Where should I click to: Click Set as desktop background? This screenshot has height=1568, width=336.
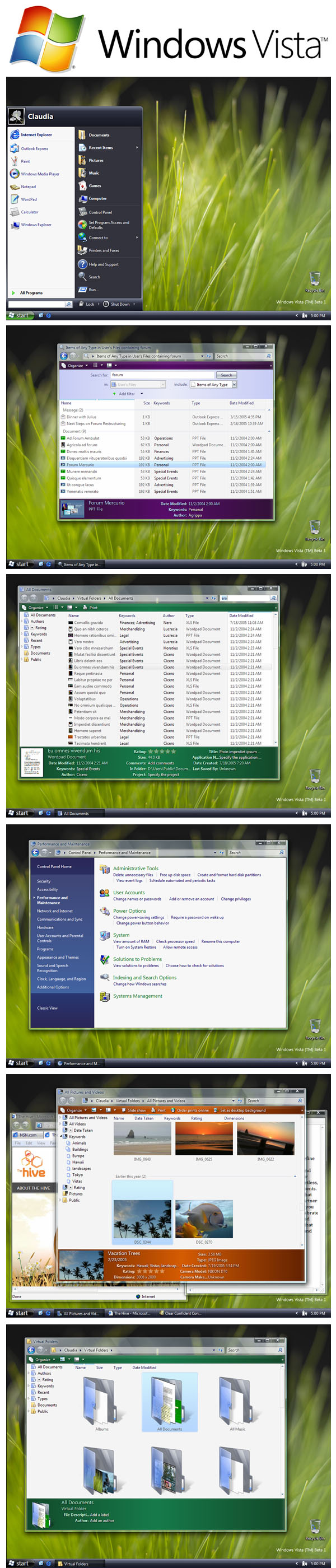tap(239, 1110)
